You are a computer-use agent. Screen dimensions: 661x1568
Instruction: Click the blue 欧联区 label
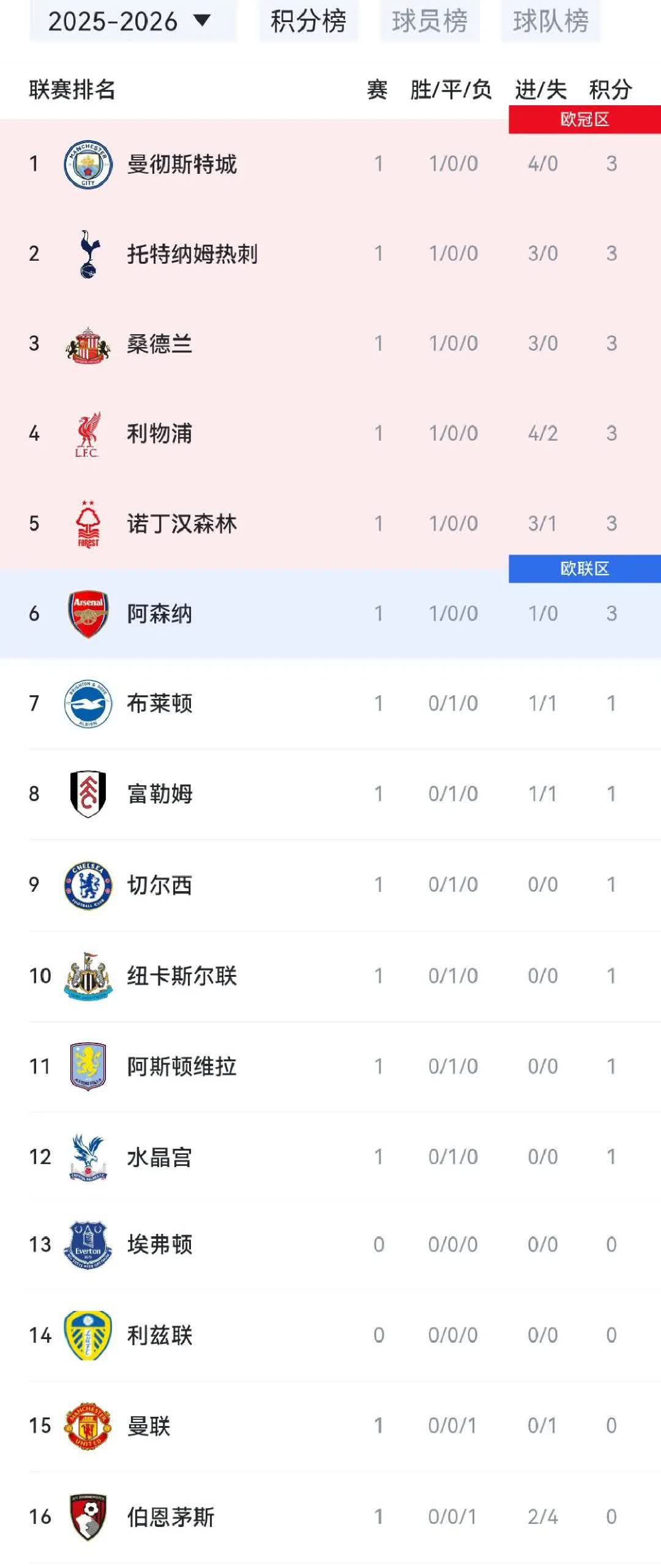[584, 569]
